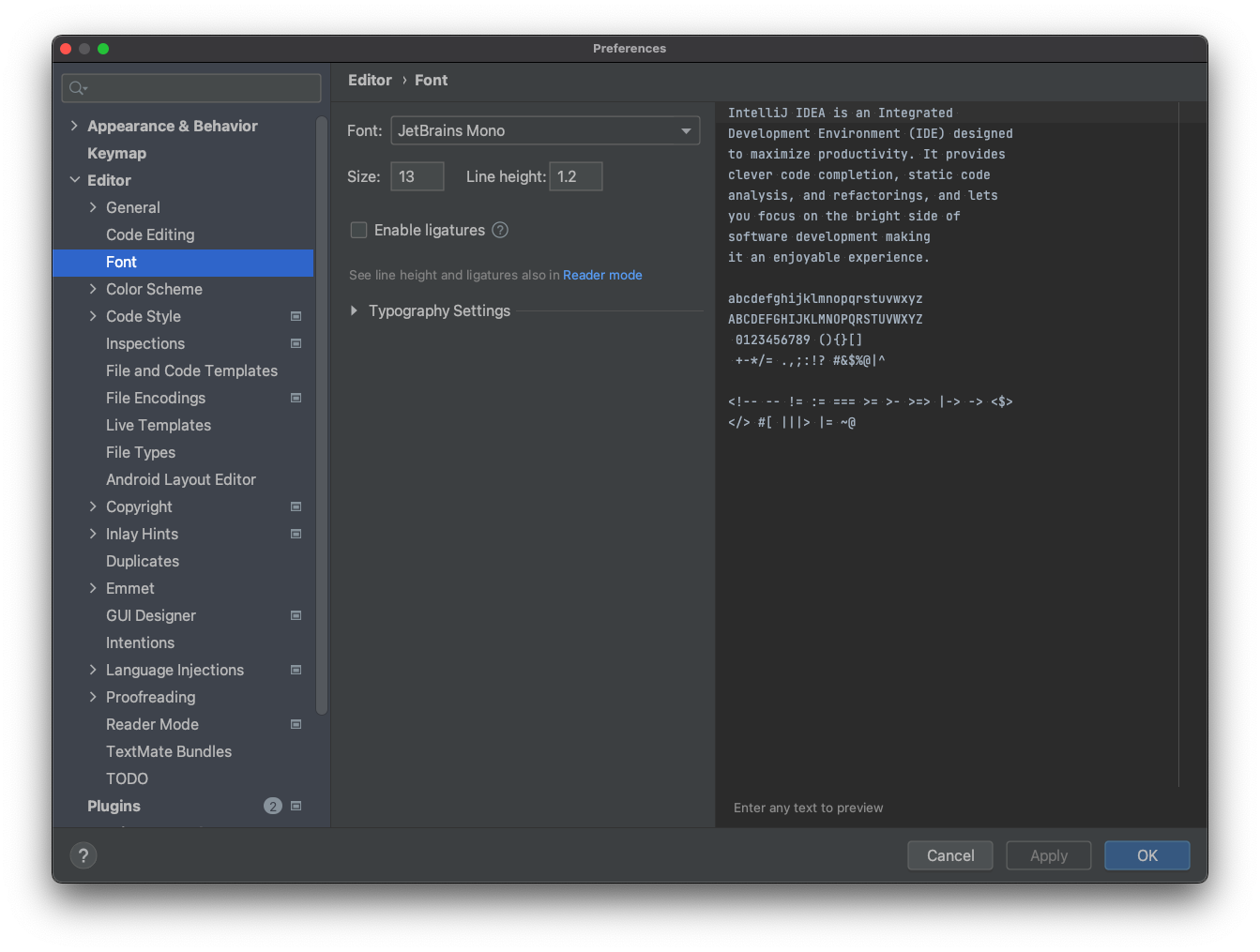Open Android Layout Editor settings

pos(183,479)
